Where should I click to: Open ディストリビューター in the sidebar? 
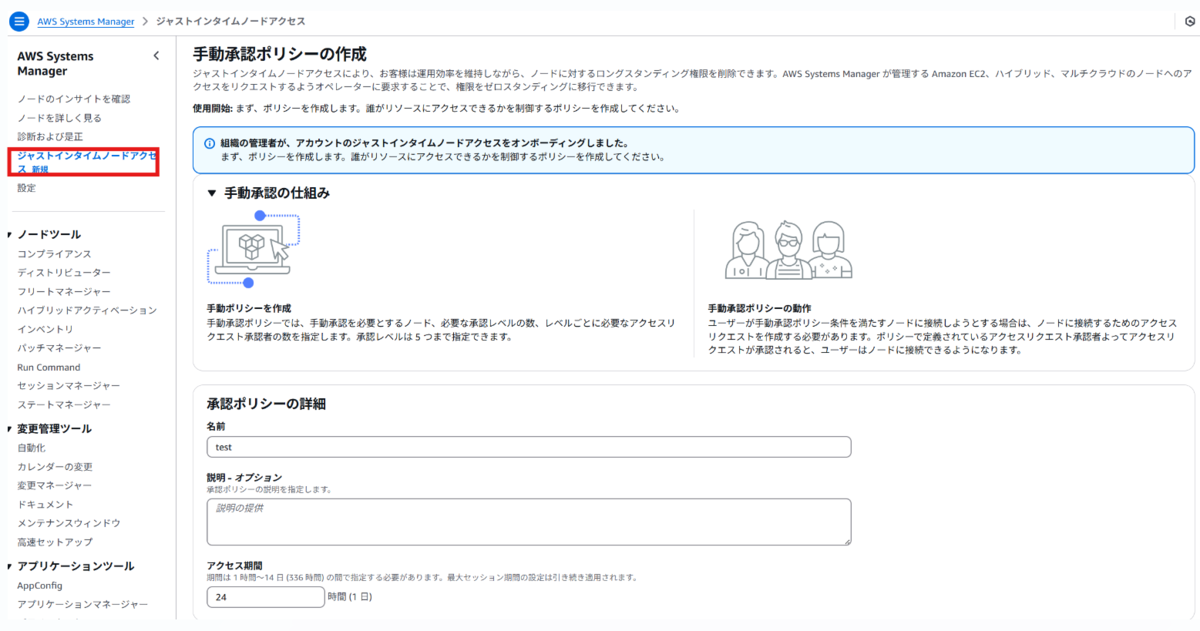pyautogui.click(x=64, y=272)
